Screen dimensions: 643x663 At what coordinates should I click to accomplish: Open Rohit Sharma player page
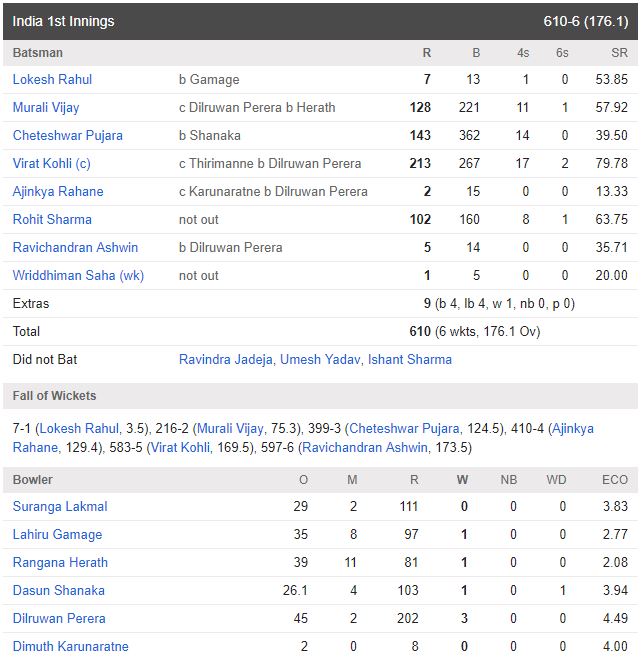[52, 219]
